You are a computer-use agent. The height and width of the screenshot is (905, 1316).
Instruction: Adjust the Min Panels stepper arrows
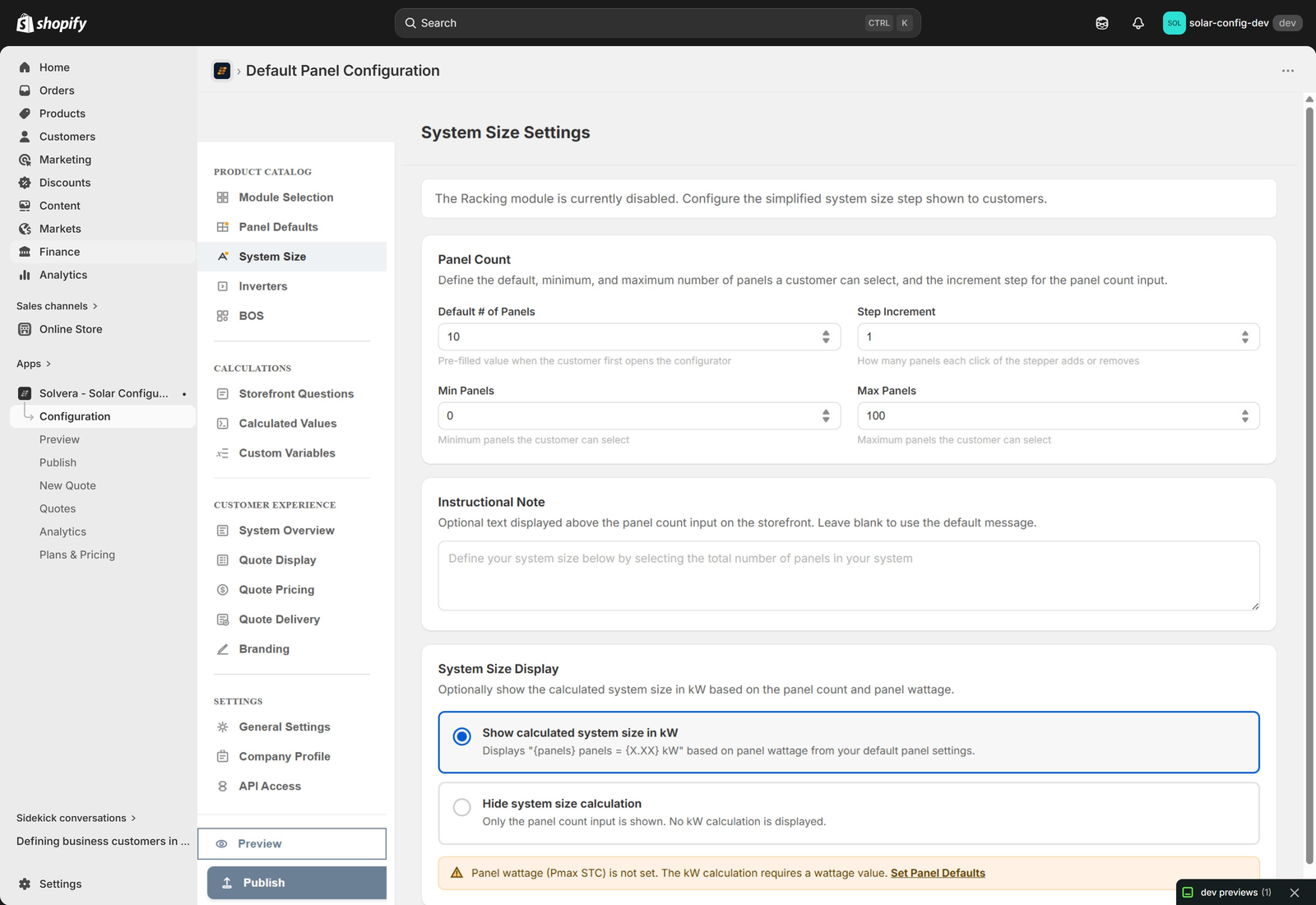click(x=826, y=415)
